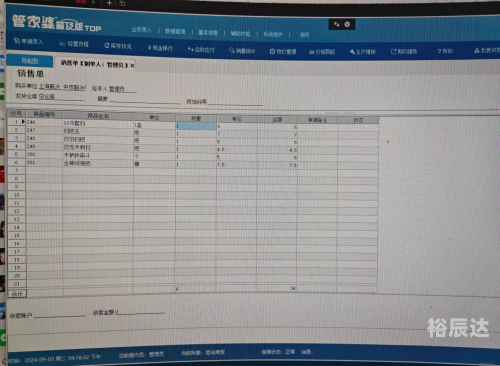Click the 状态 column header
The image size is (500, 366).
[358, 120]
